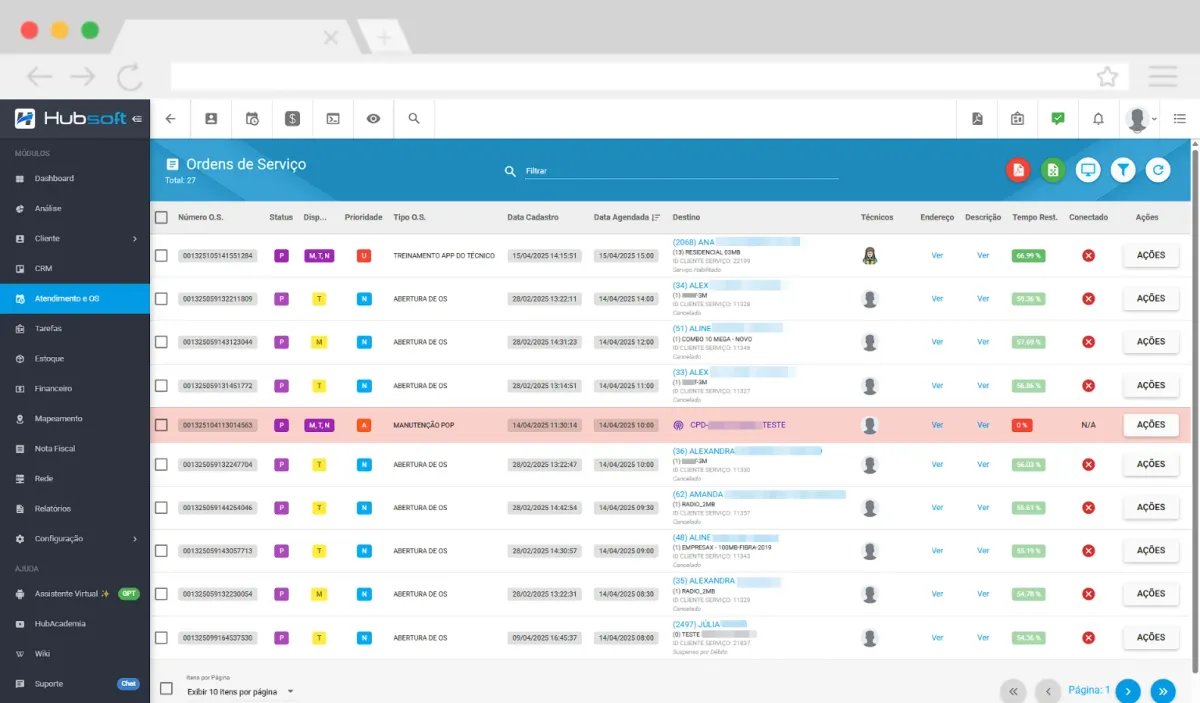
Task: Open the list menu icon at far right
Action: tap(1180, 119)
